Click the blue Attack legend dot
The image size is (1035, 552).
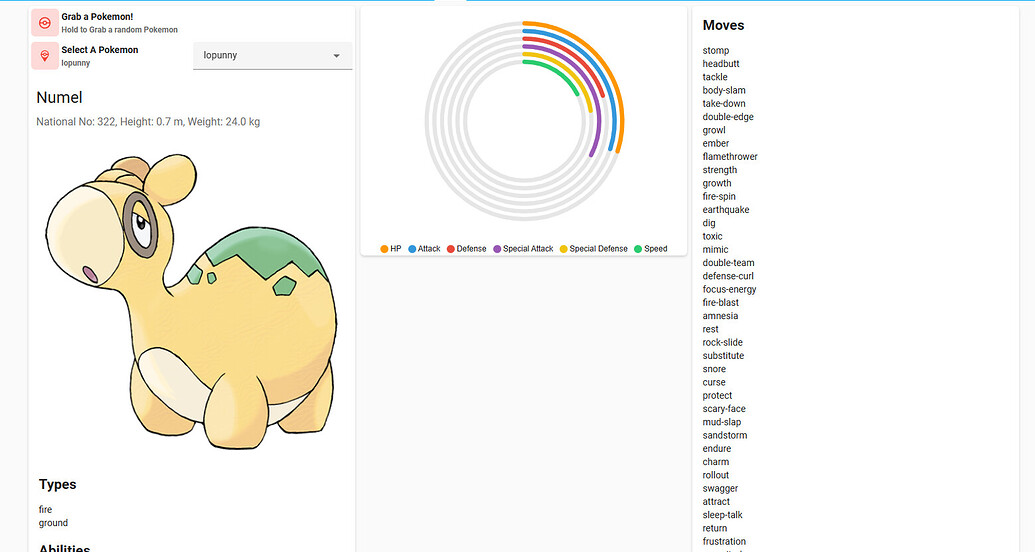pyautogui.click(x=412, y=249)
